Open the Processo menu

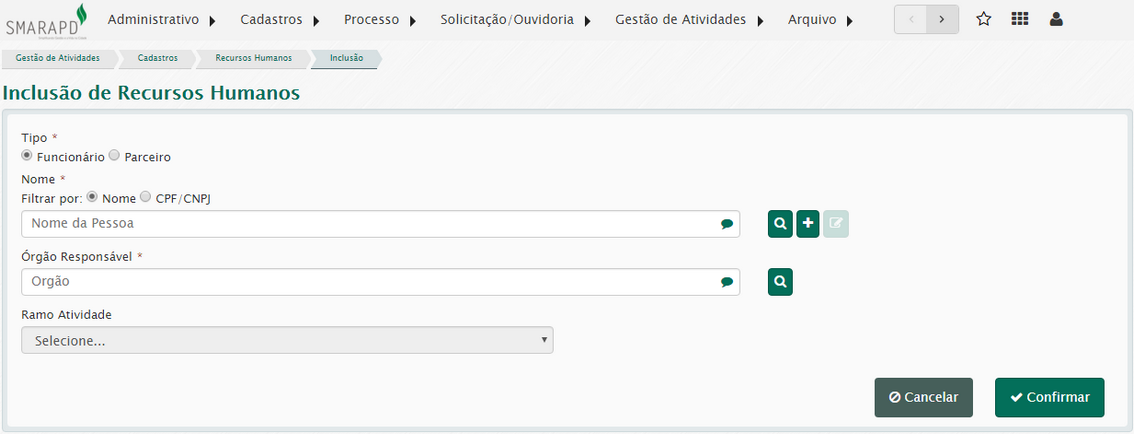(x=379, y=19)
